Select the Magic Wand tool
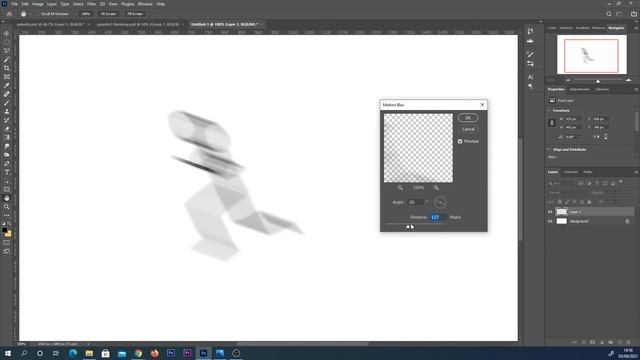This screenshot has width=640, height=360. point(7,60)
